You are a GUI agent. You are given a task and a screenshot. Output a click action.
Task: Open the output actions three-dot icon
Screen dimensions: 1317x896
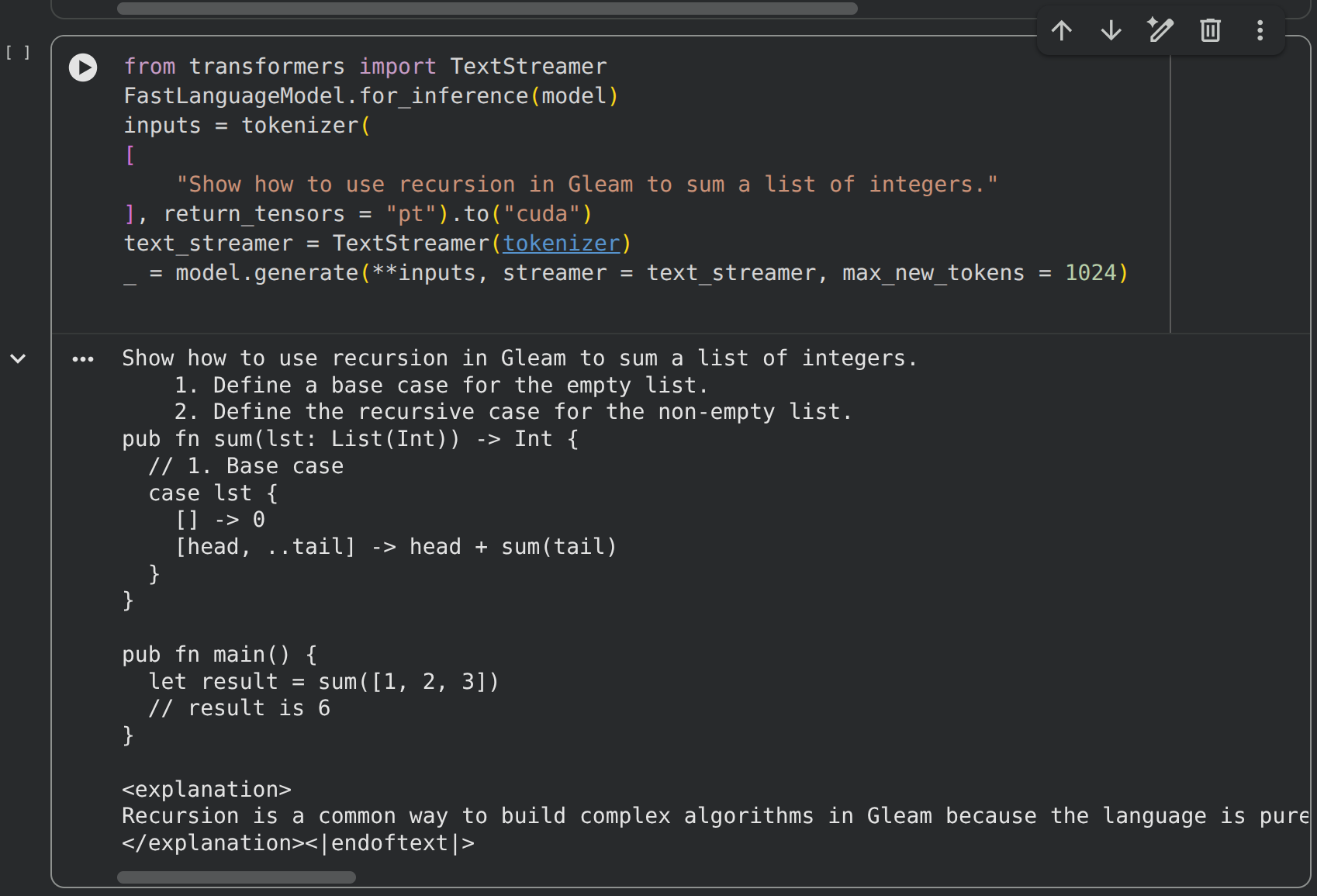[x=83, y=359]
